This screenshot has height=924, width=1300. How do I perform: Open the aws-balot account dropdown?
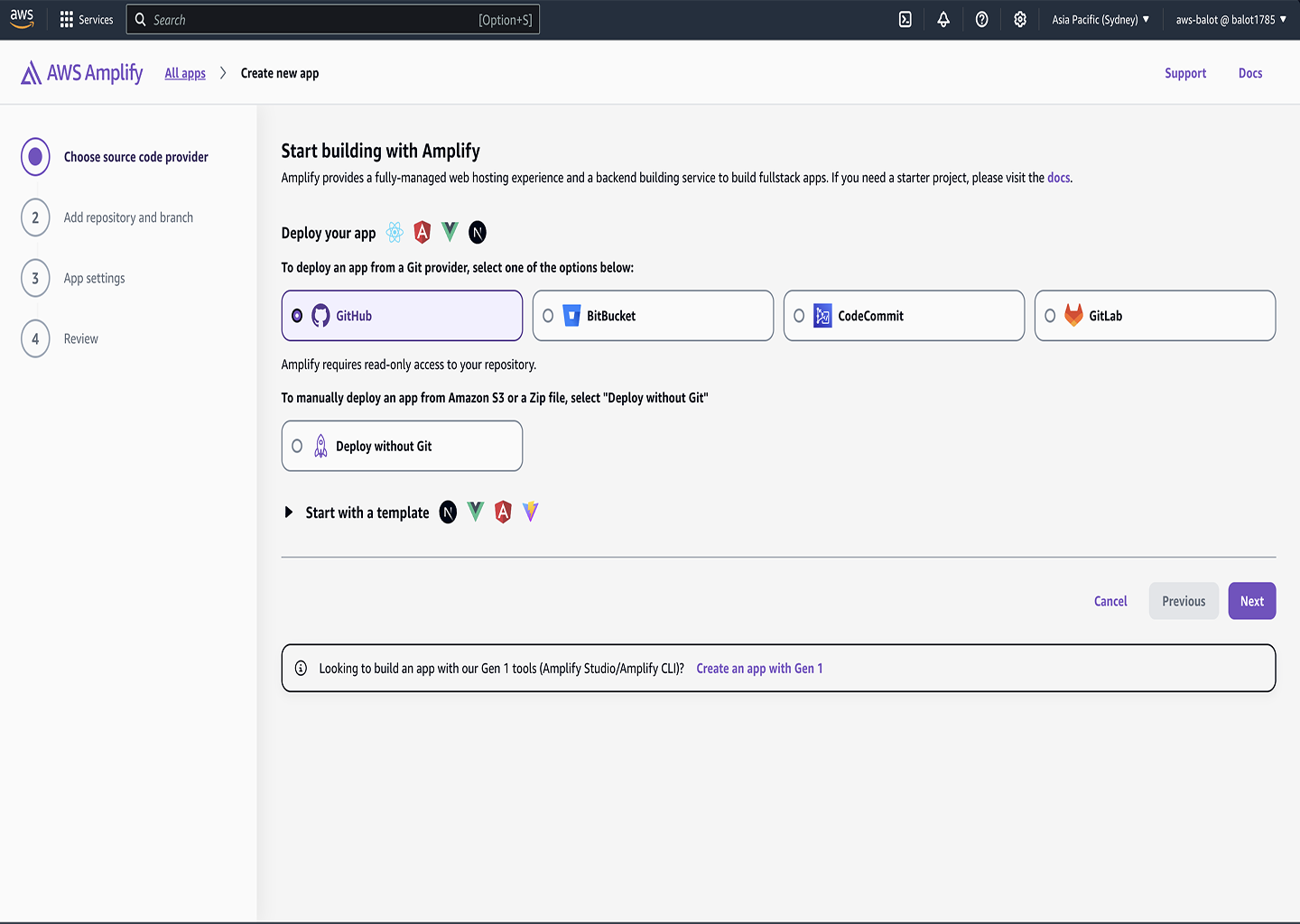(x=1230, y=20)
